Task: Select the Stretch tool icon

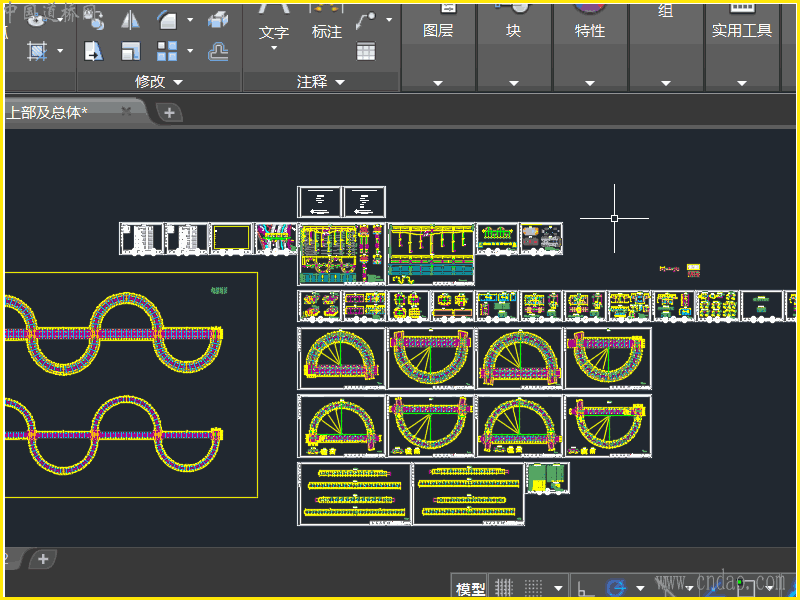Action: pos(93,51)
